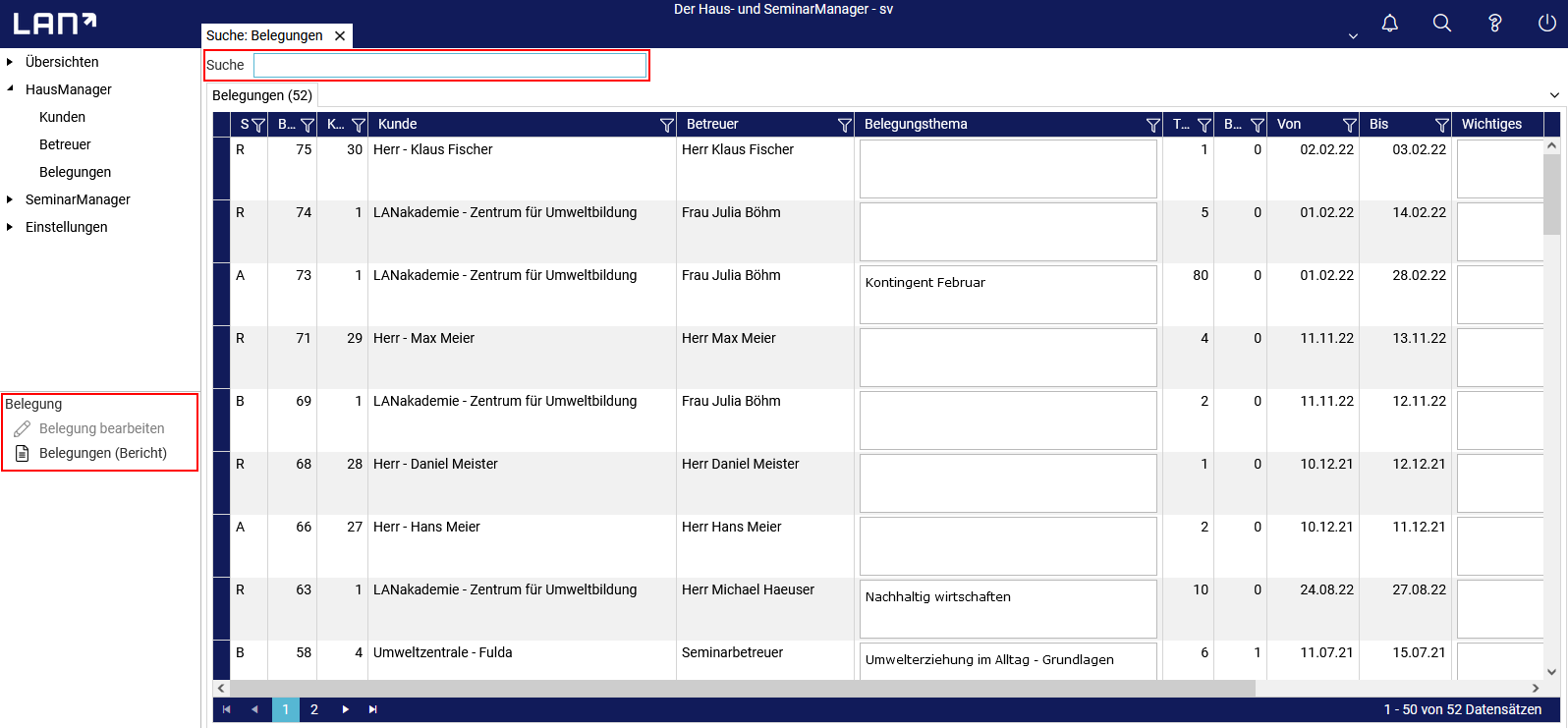This screenshot has width=1568, height=728.
Task: Select the Belegungen (52) tab
Action: point(262,95)
